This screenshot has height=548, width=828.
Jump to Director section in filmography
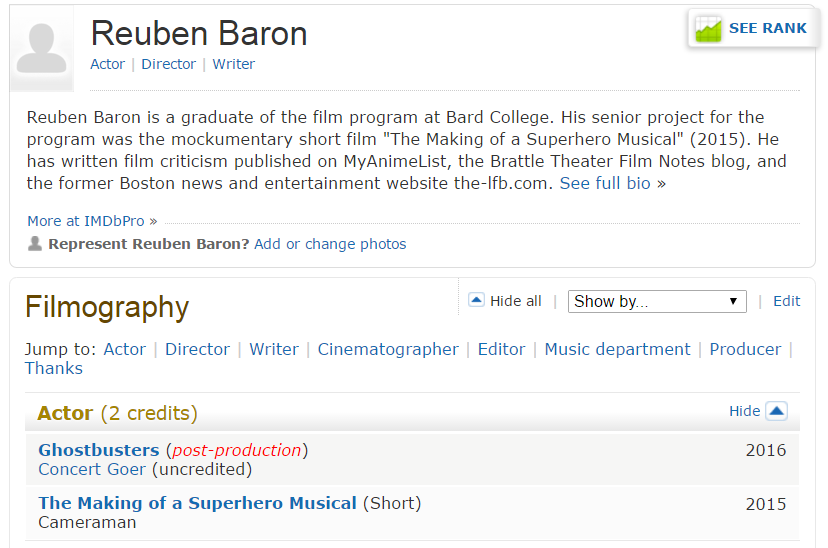pyautogui.click(x=197, y=349)
